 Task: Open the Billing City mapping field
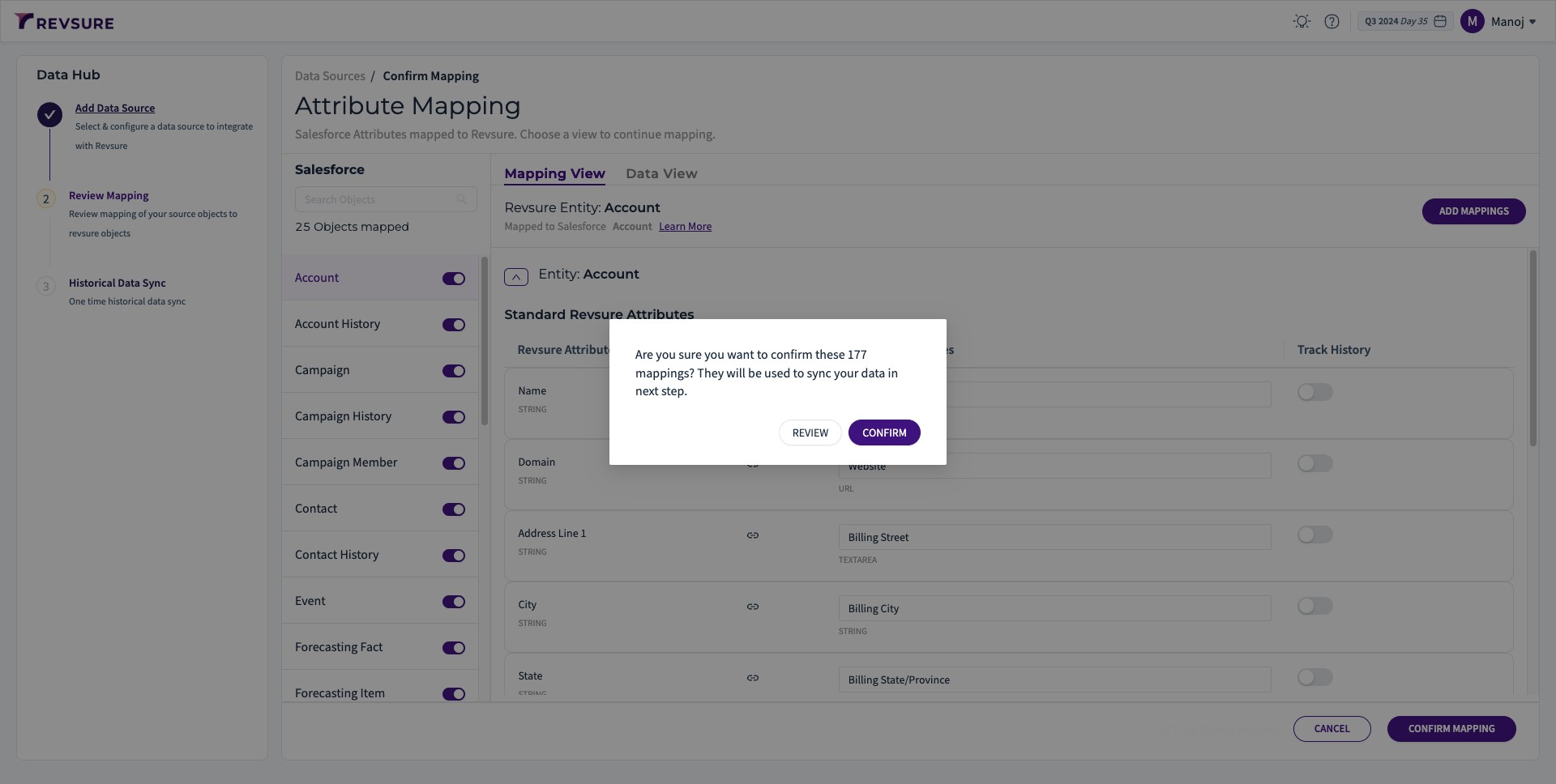coord(1054,608)
